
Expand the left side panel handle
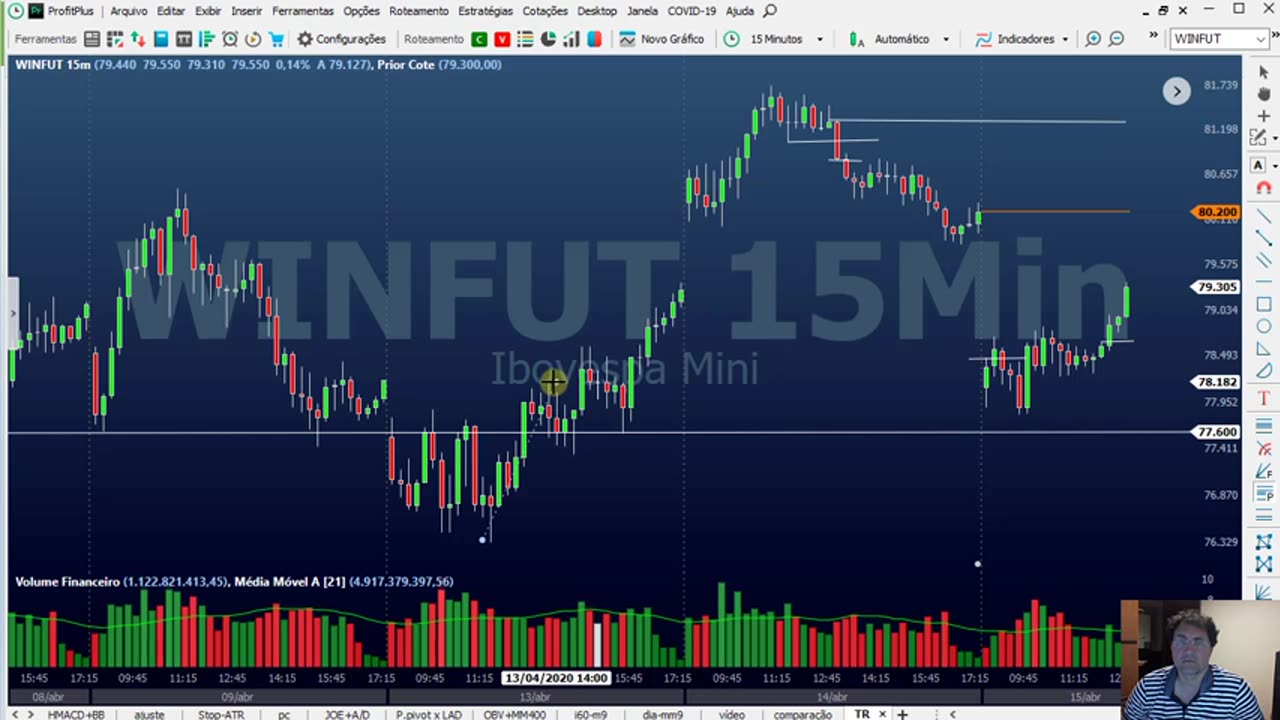[13, 314]
